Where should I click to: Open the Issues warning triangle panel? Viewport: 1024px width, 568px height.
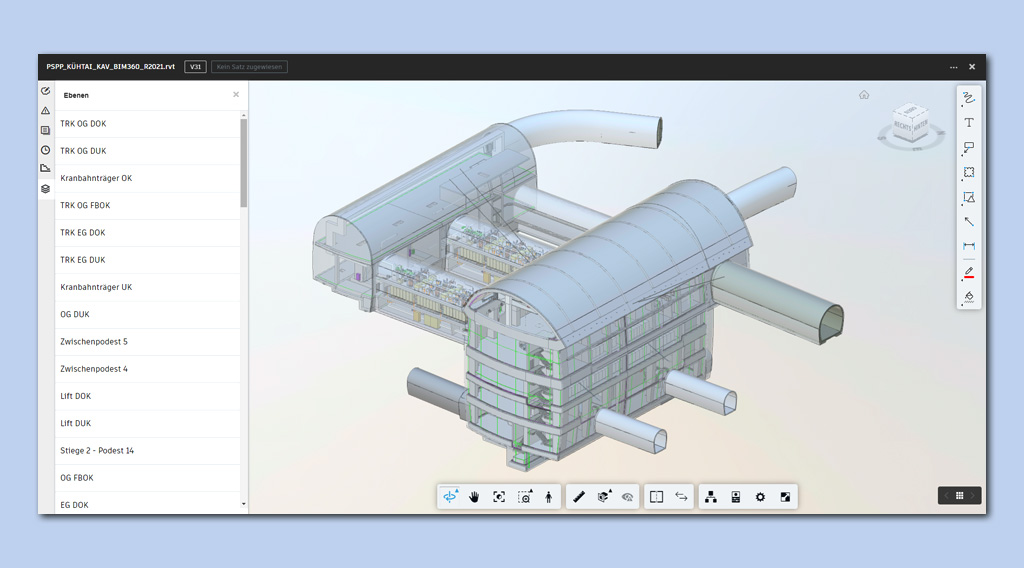(45, 110)
